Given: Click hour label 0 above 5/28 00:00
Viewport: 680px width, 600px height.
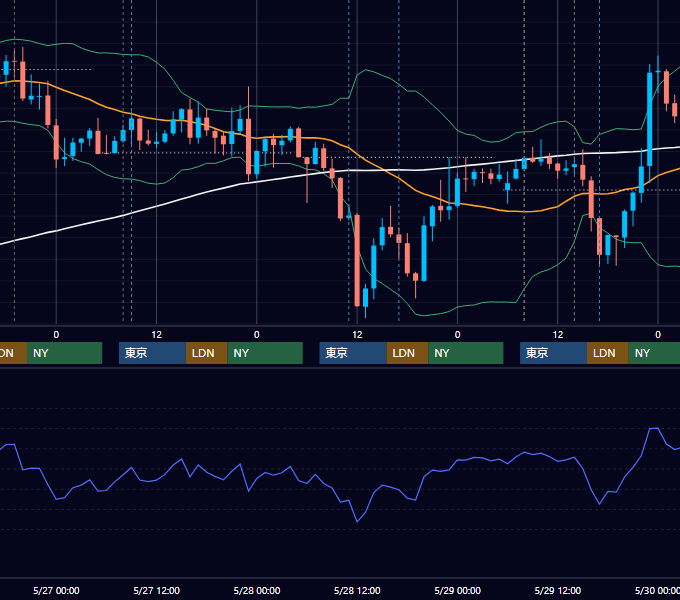Looking at the screenshot, I should point(257,335).
